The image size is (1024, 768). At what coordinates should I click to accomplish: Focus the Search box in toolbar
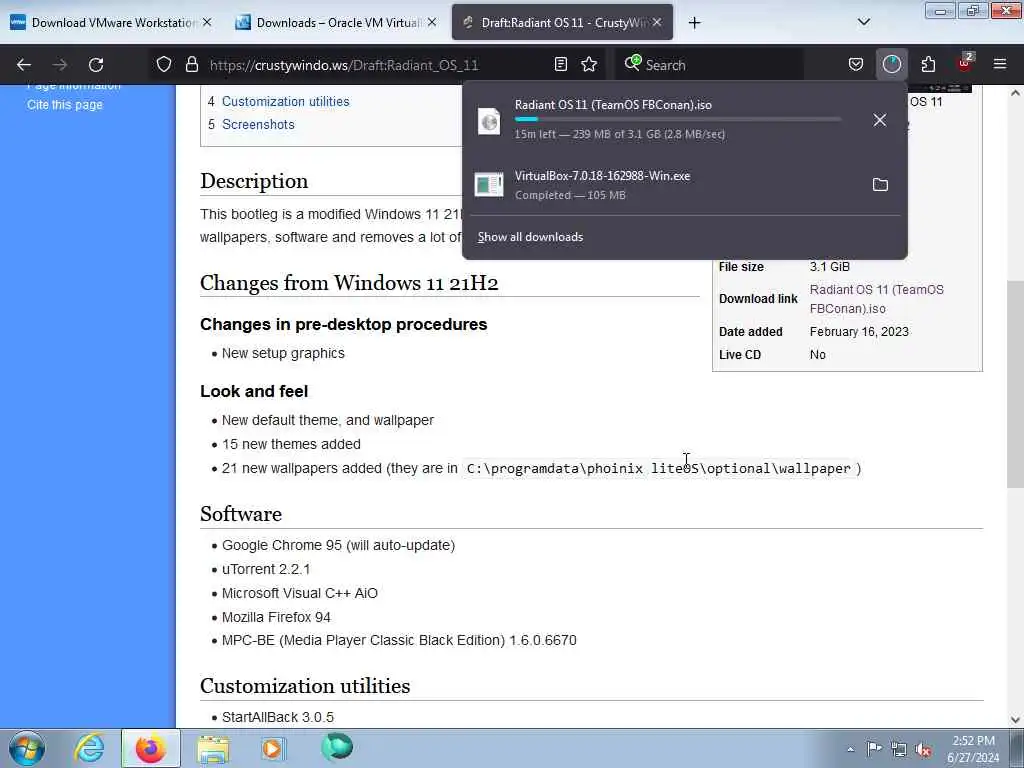pos(709,65)
